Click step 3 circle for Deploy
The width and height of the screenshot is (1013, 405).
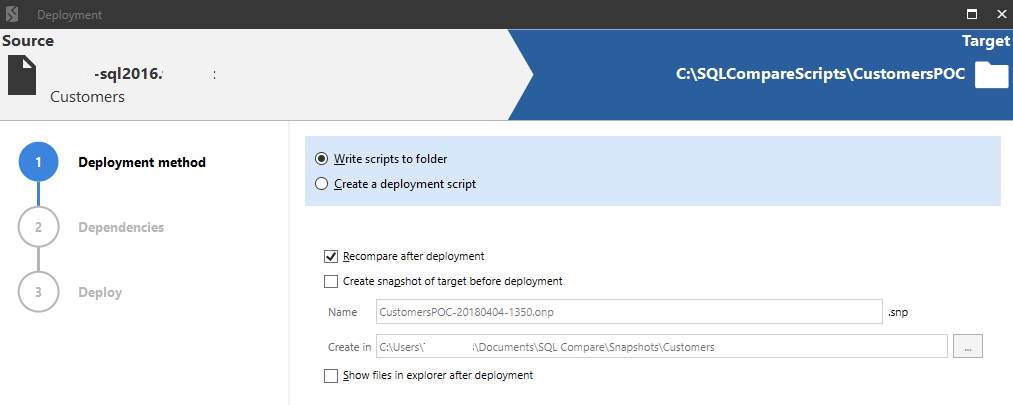click(38, 292)
